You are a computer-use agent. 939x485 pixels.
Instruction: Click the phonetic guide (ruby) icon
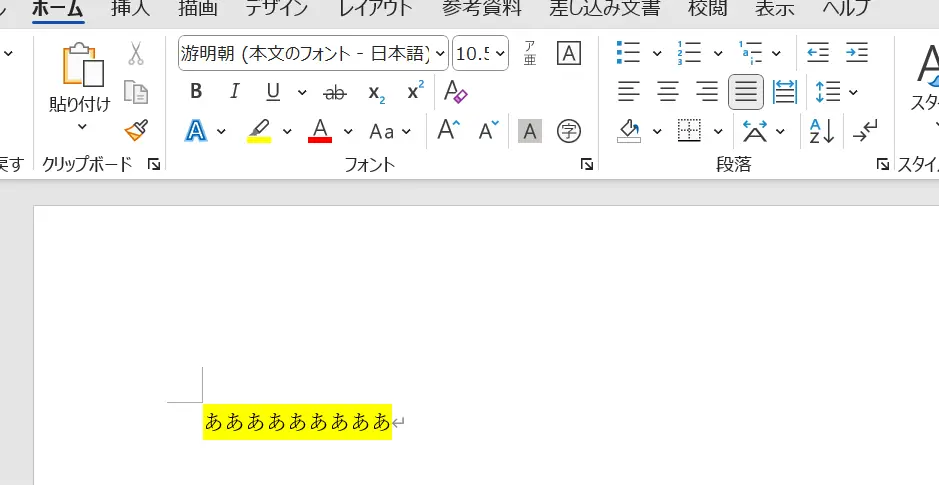tap(530, 53)
